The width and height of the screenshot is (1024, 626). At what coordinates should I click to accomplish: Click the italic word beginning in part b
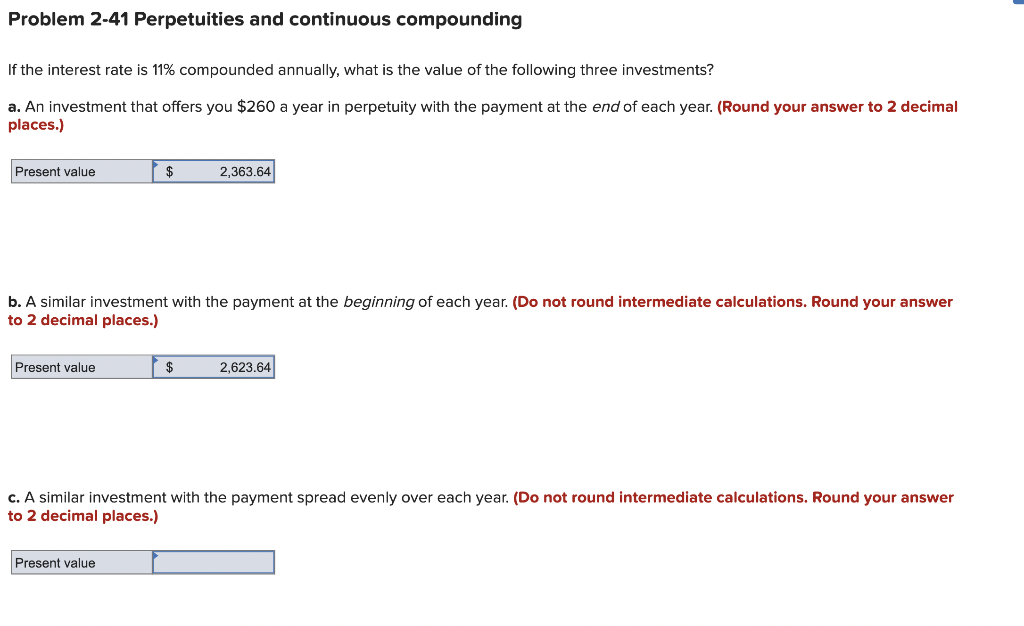coord(377,301)
